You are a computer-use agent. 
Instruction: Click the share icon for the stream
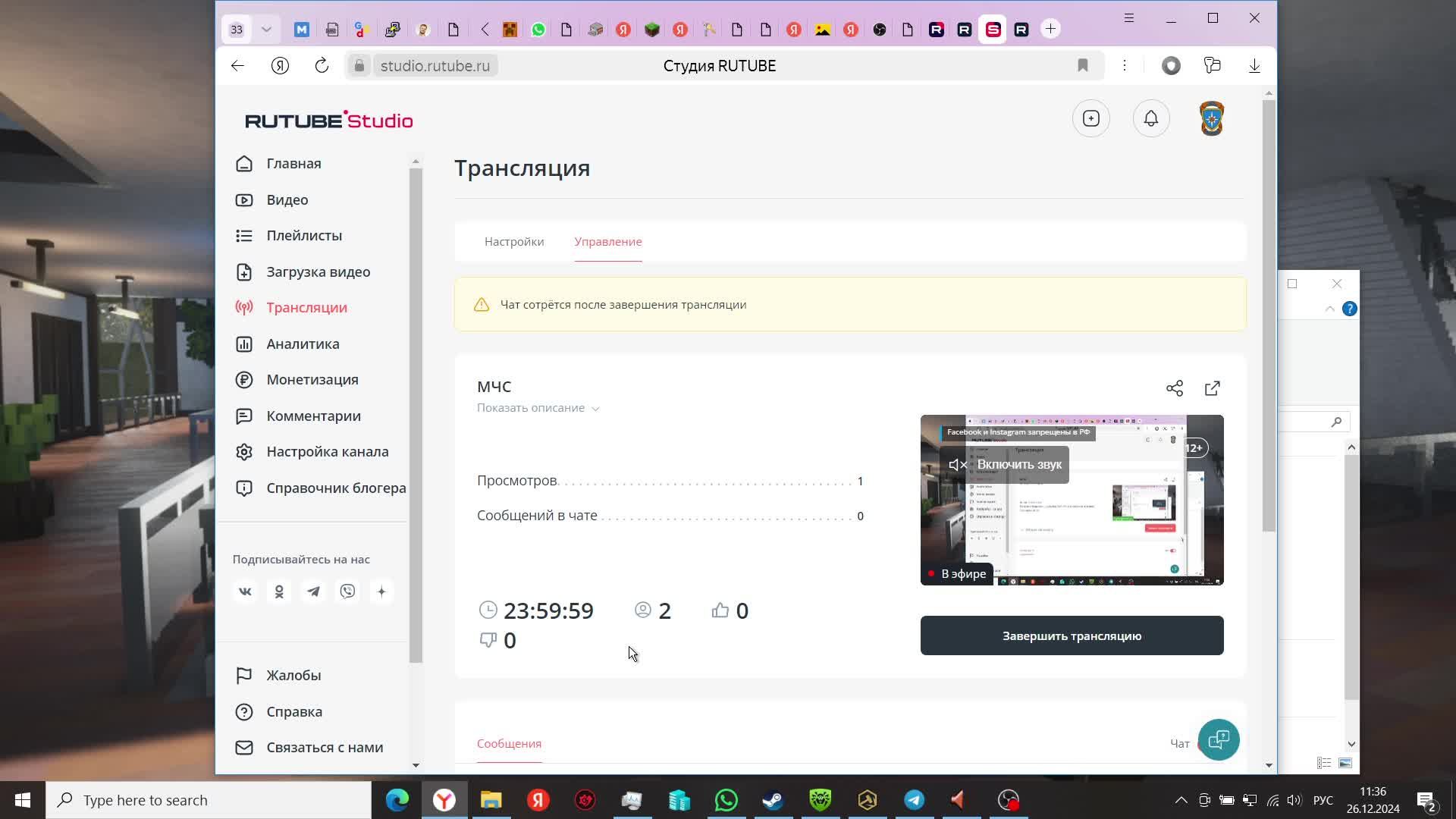(1174, 388)
